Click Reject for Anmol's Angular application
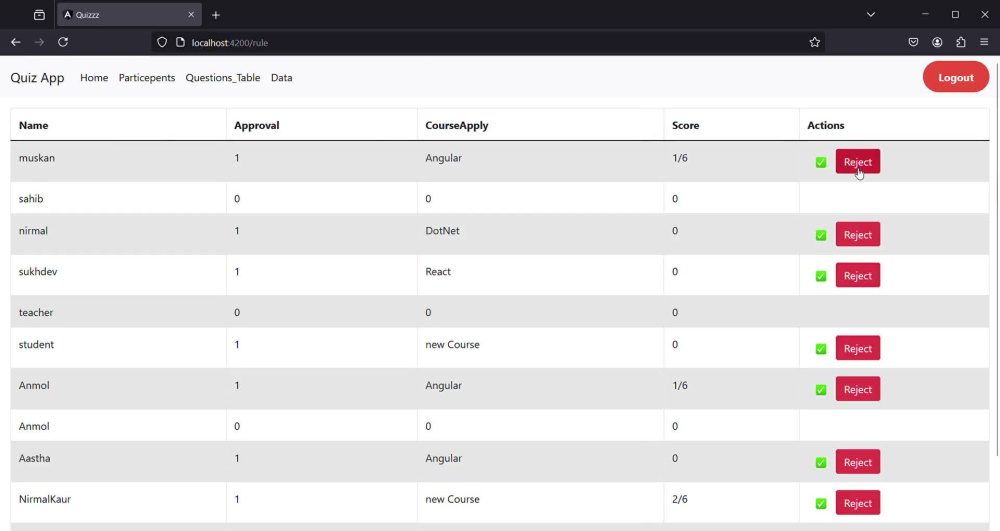The height and width of the screenshot is (531, 1000). 858,389
